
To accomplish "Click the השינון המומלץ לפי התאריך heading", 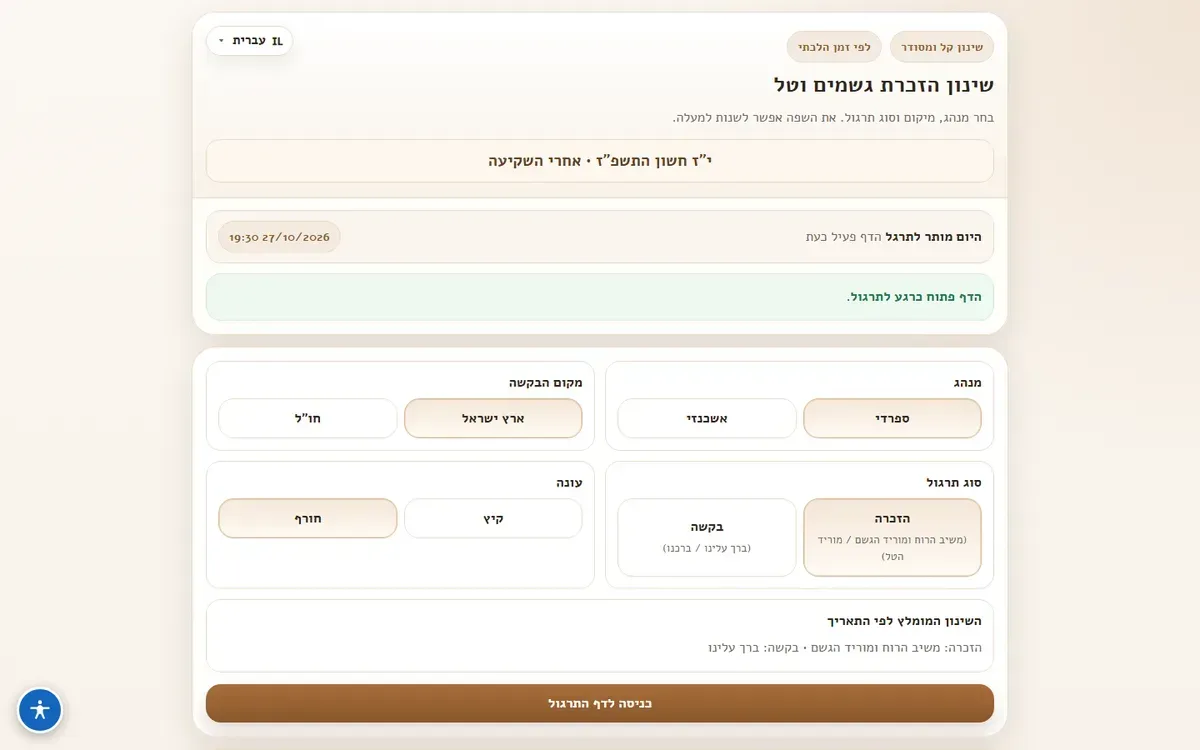I will click(904, 621).
